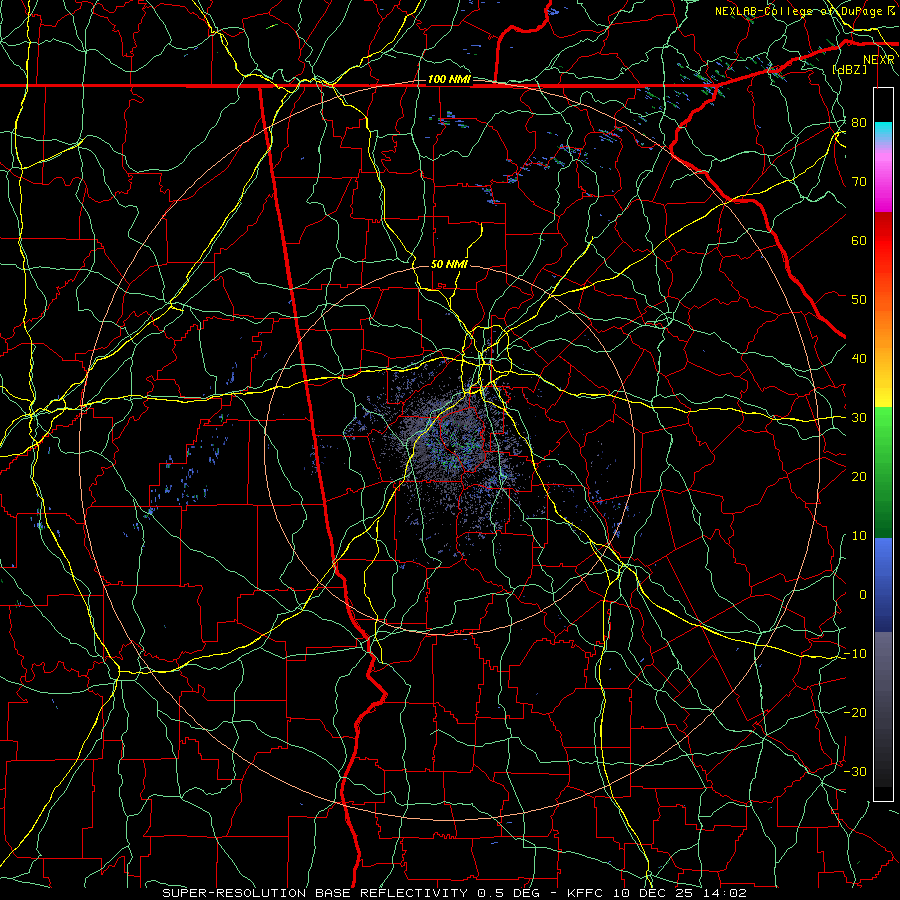This screenshot has height=900, width=900.
Task: Click the 100 NMI range ring label
Action: (448, 79)
